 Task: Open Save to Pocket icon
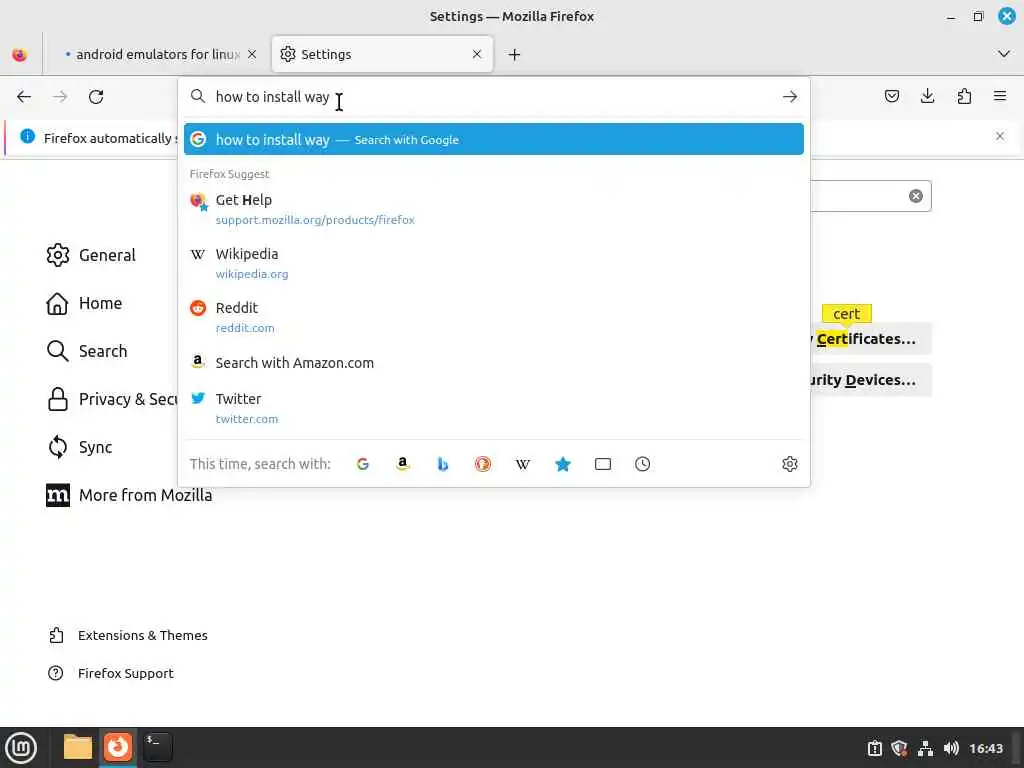891,97
